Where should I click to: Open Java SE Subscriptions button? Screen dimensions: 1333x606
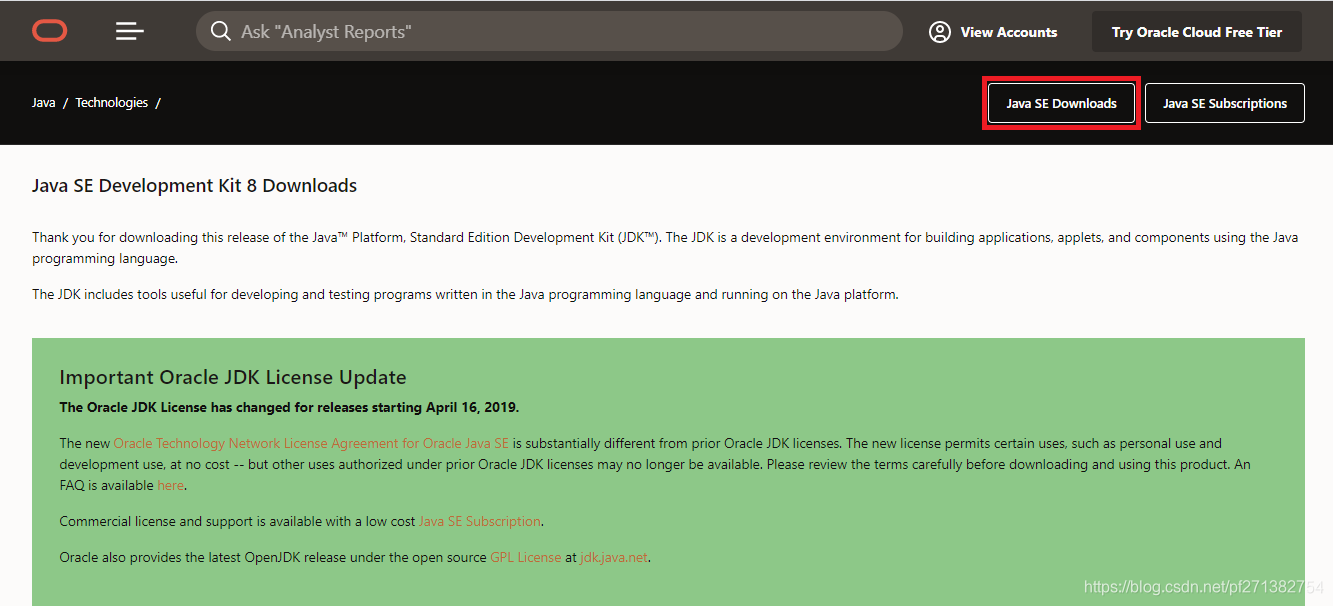click(x=1224, y=103)
